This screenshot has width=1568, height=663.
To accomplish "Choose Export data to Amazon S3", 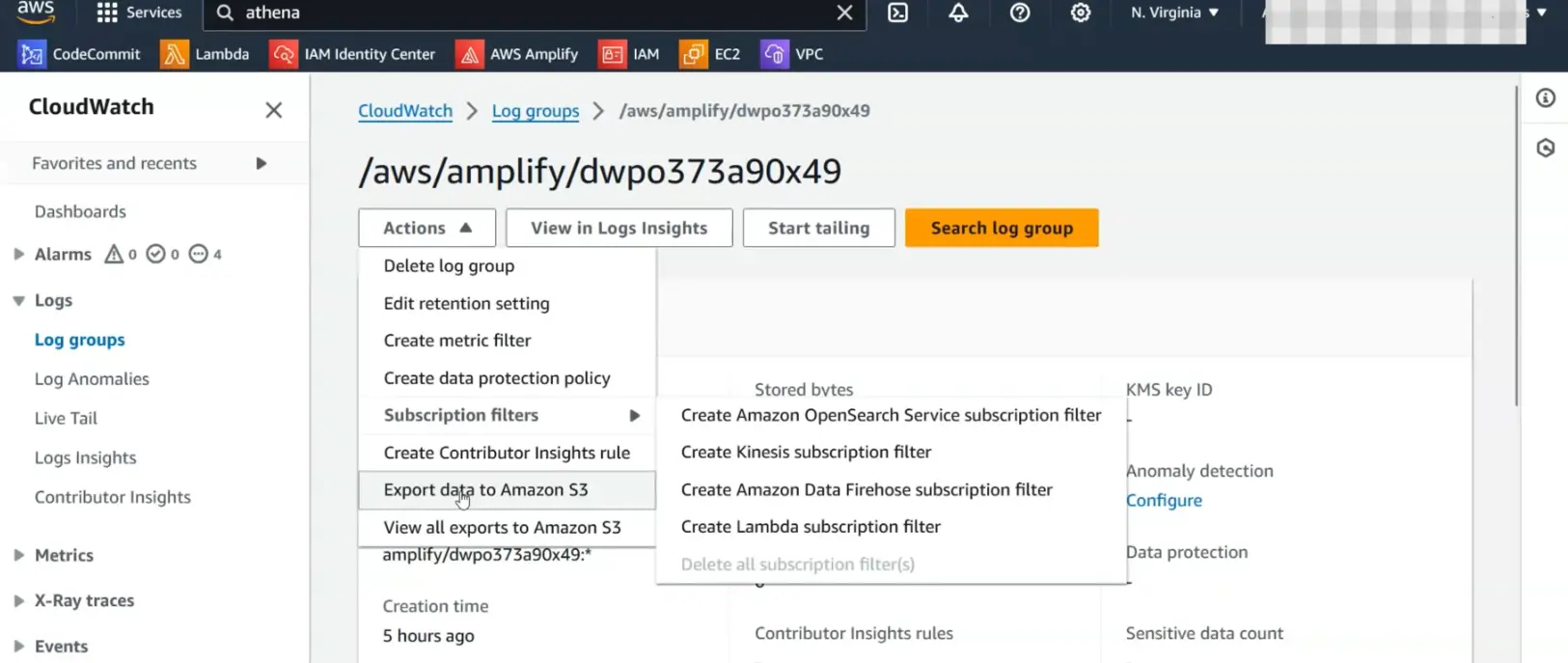I will (507, 489).
